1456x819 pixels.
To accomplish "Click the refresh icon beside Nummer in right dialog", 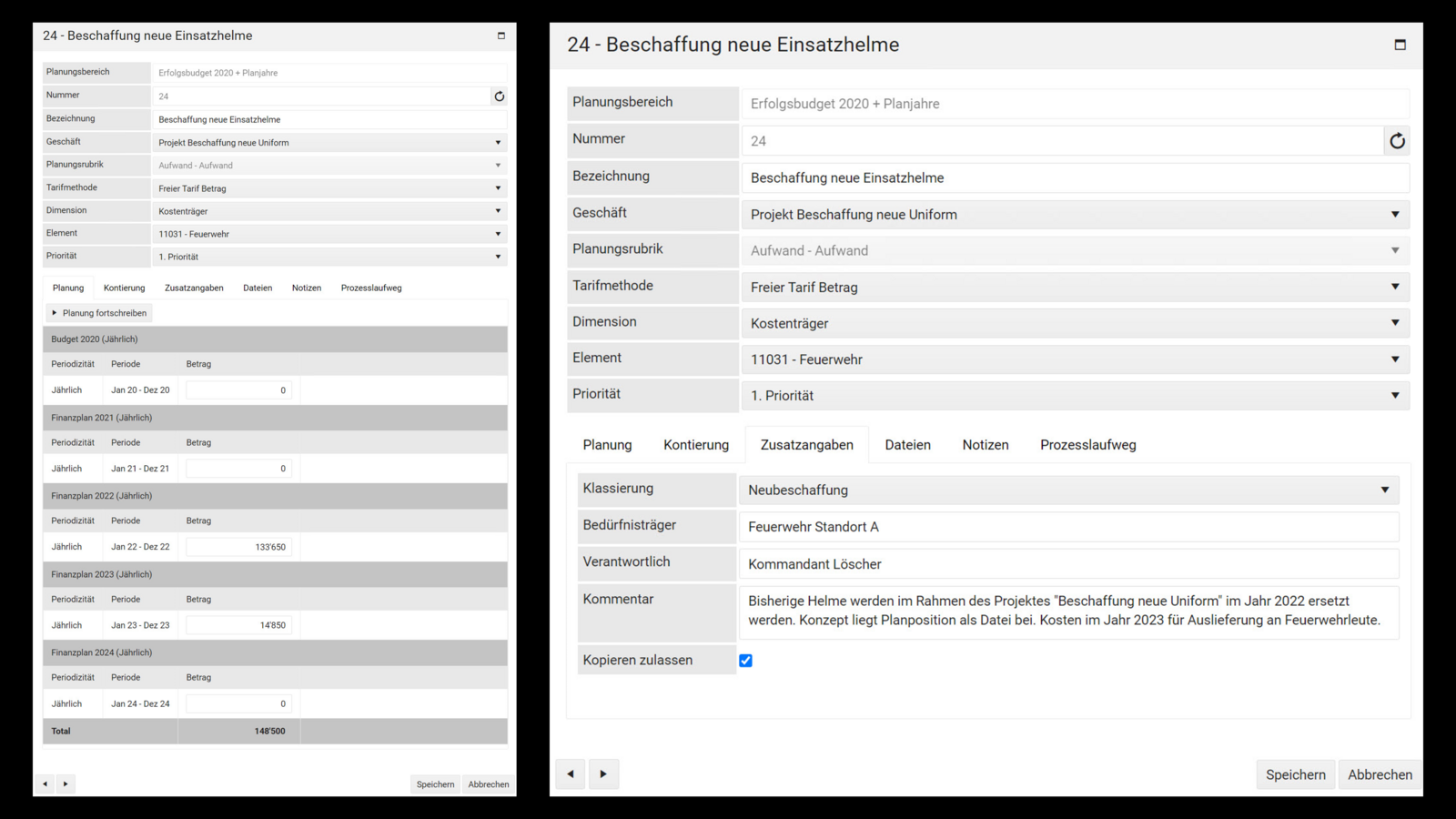I will [1397, 141].
